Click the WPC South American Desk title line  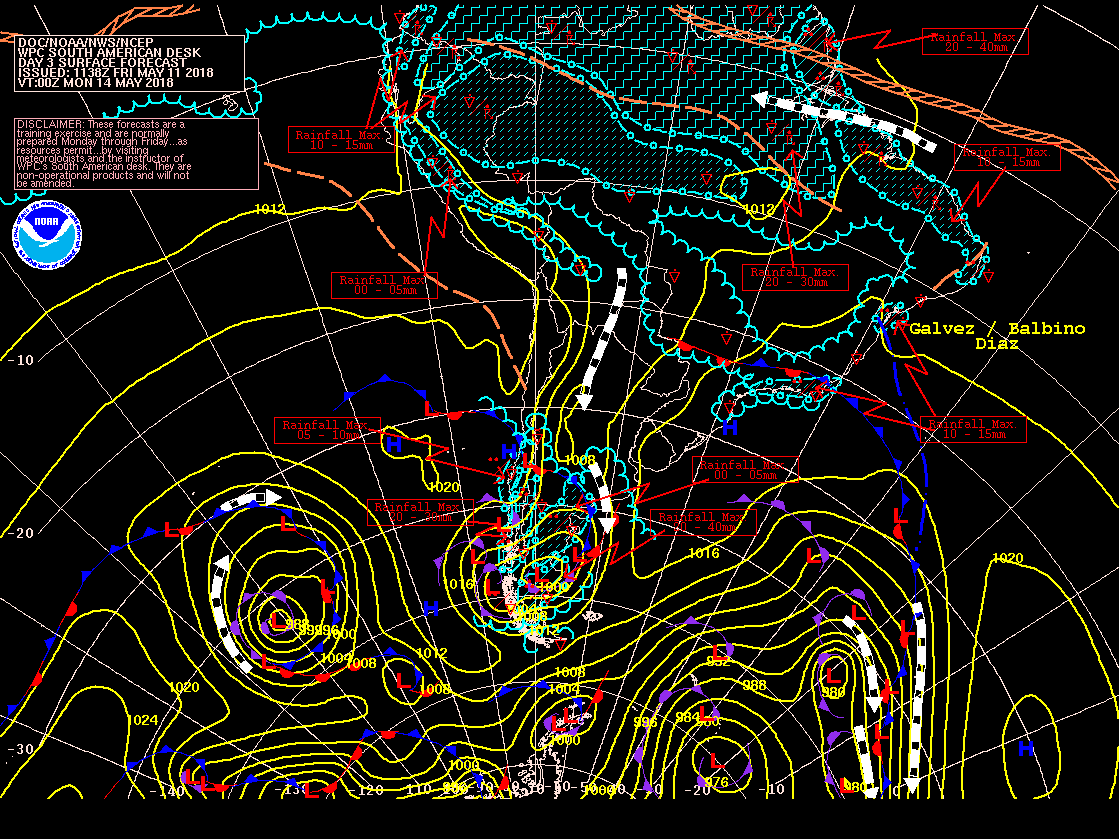tap(110, 52)
